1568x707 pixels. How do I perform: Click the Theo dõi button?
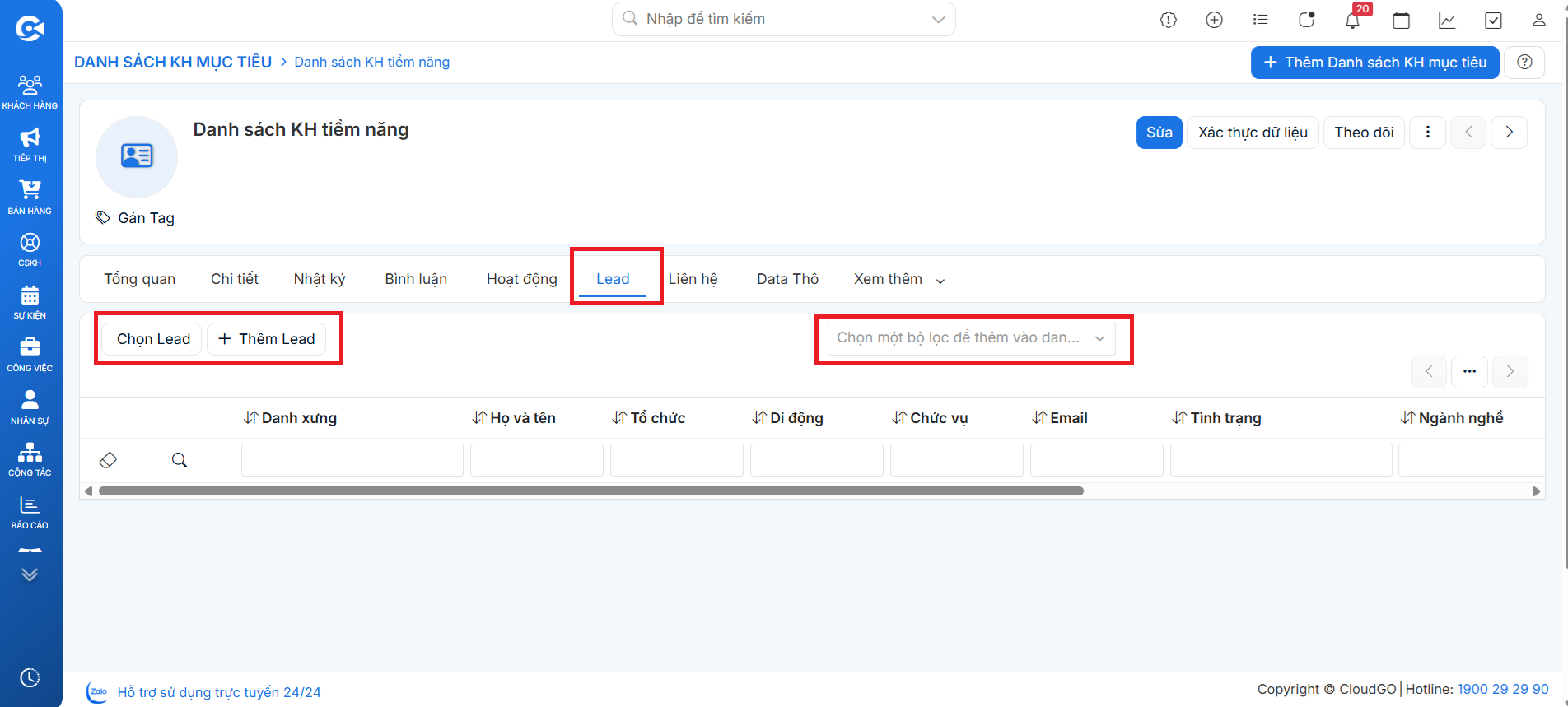[x=1364, y=133]
